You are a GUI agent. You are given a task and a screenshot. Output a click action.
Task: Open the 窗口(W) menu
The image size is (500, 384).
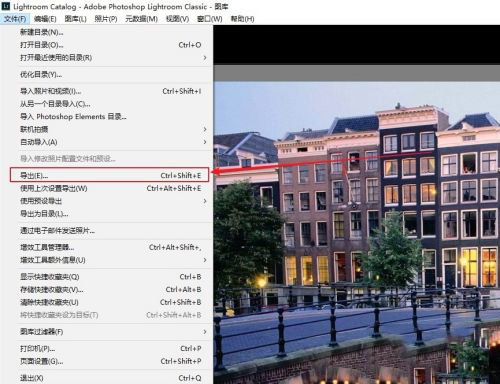pyautogui.click(x=209, y=19)
